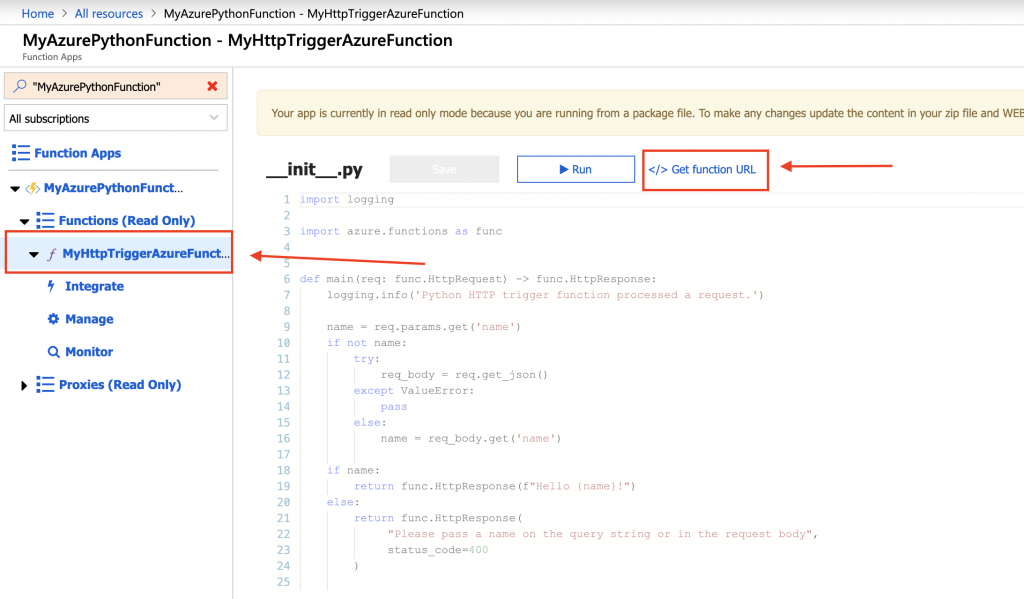Image resolution: width=1024 pixels, height=599 pixels.
Task: Click the lightning bolt Integrate icon
Action: tap(52, 286)
